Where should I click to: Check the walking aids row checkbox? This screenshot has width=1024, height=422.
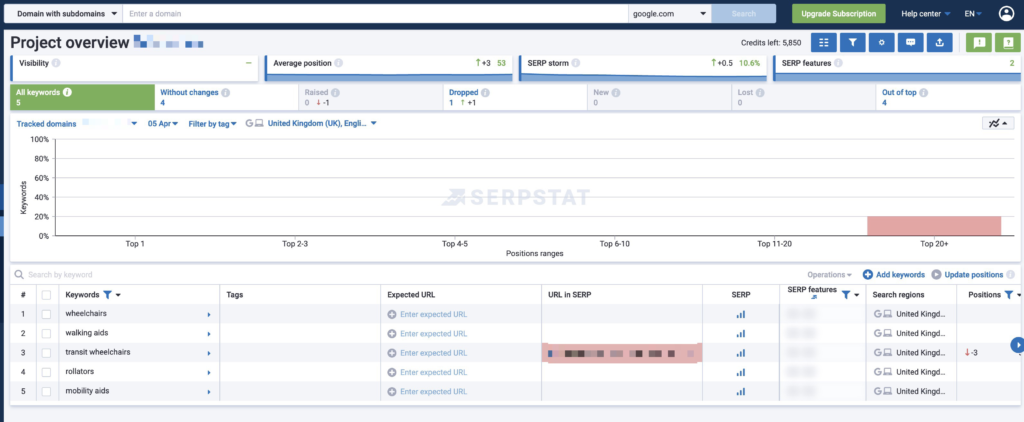point(46,333)
